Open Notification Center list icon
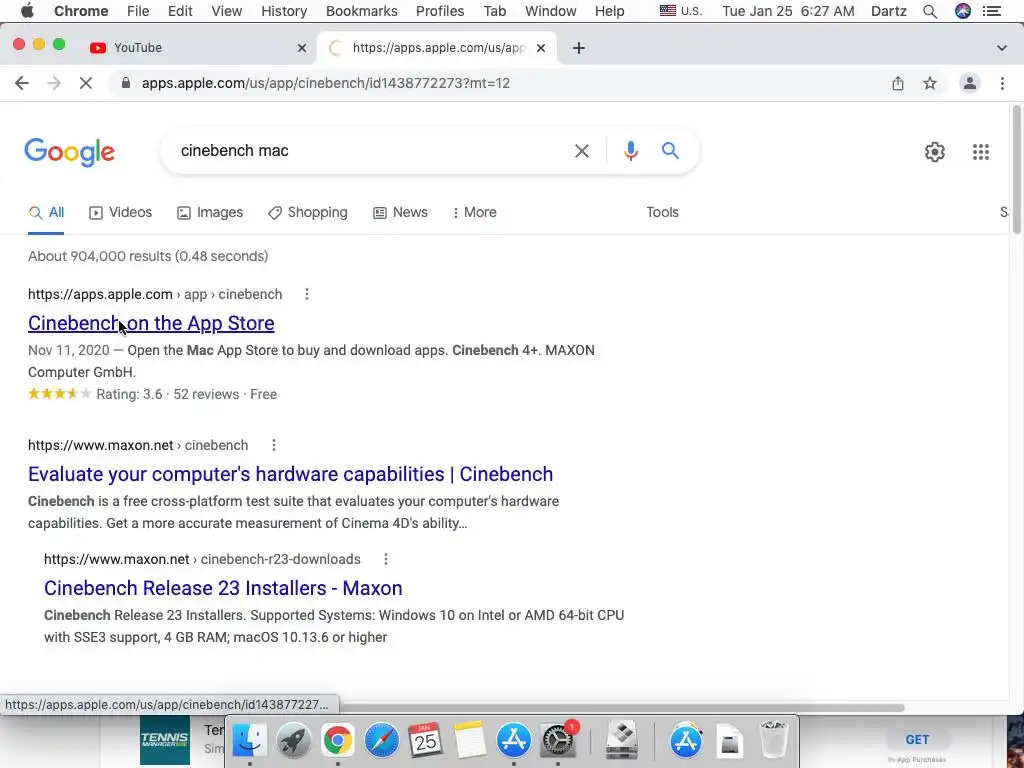1024x768 pixels. tap(991, 11)
